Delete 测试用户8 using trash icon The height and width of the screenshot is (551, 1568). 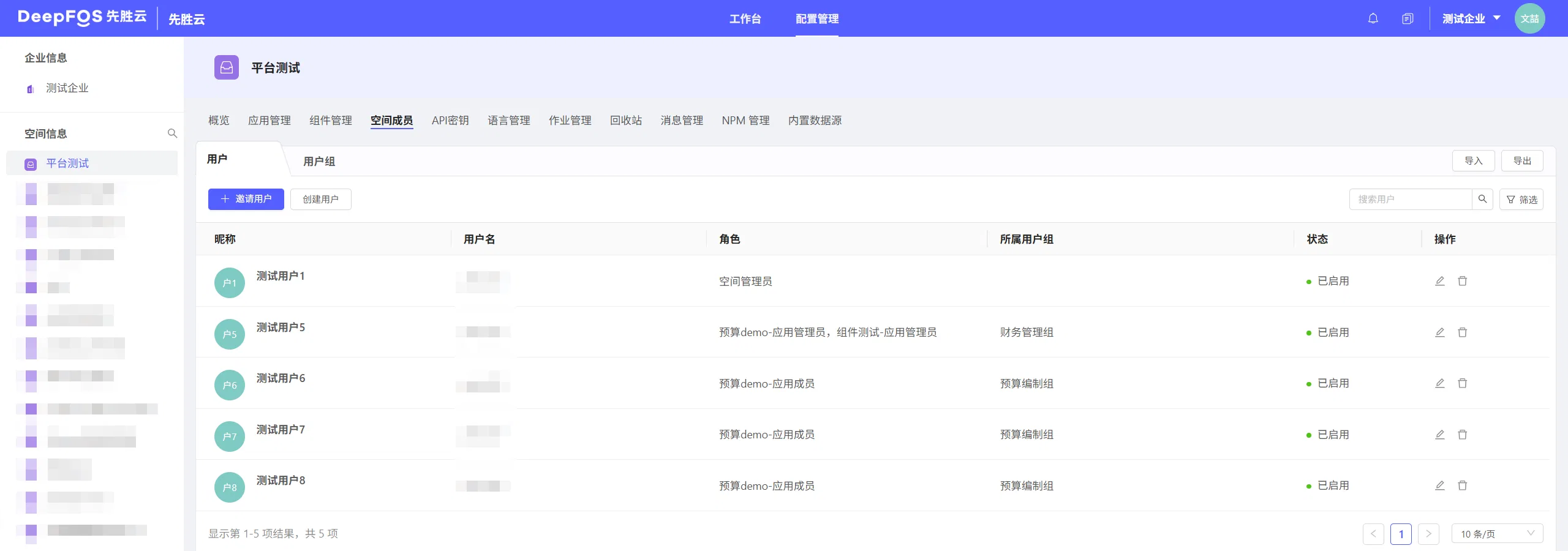tap(1463, 485)
